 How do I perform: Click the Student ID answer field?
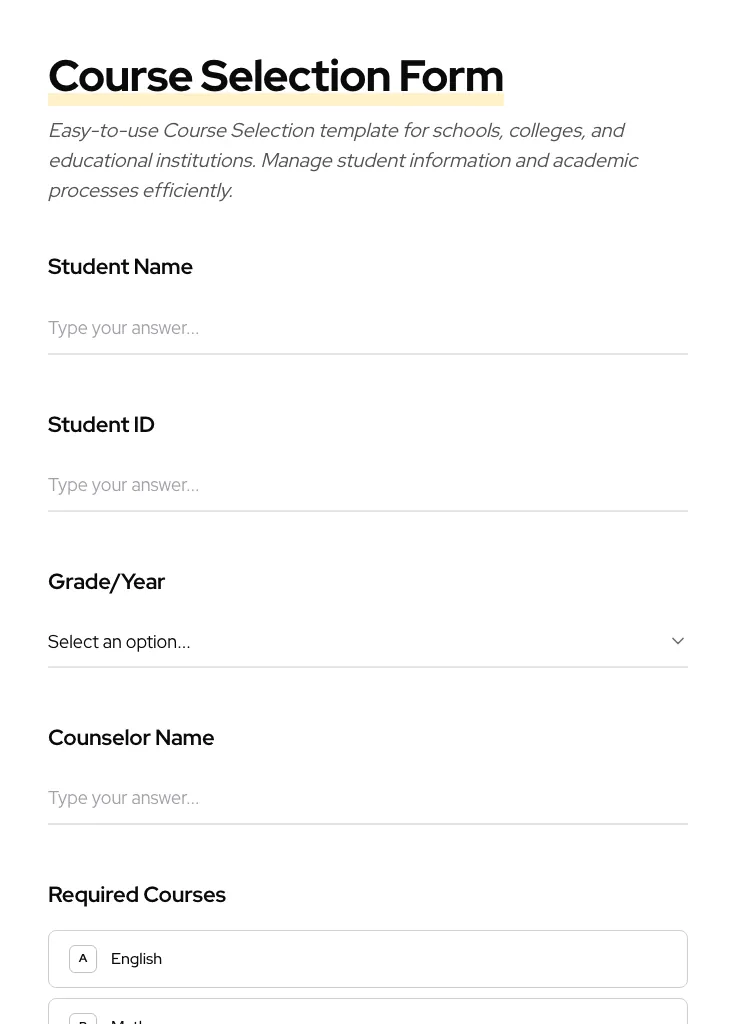click(368, 485)
